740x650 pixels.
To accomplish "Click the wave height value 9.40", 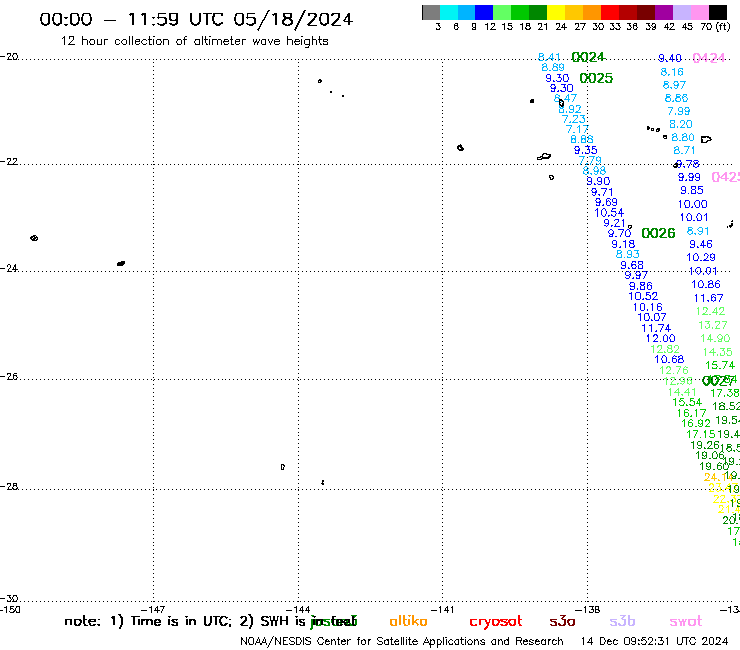I will 670,58.
